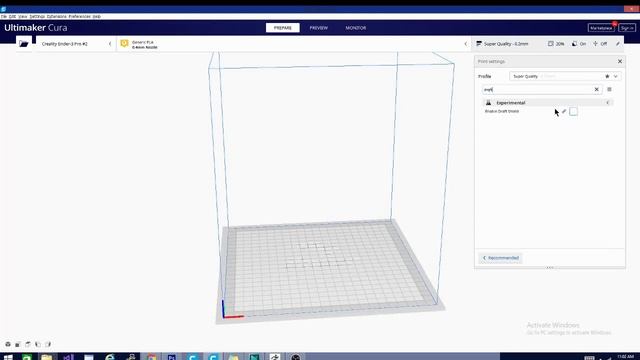
Task: Open Visual Studio from taskbar
Action: 68,357
